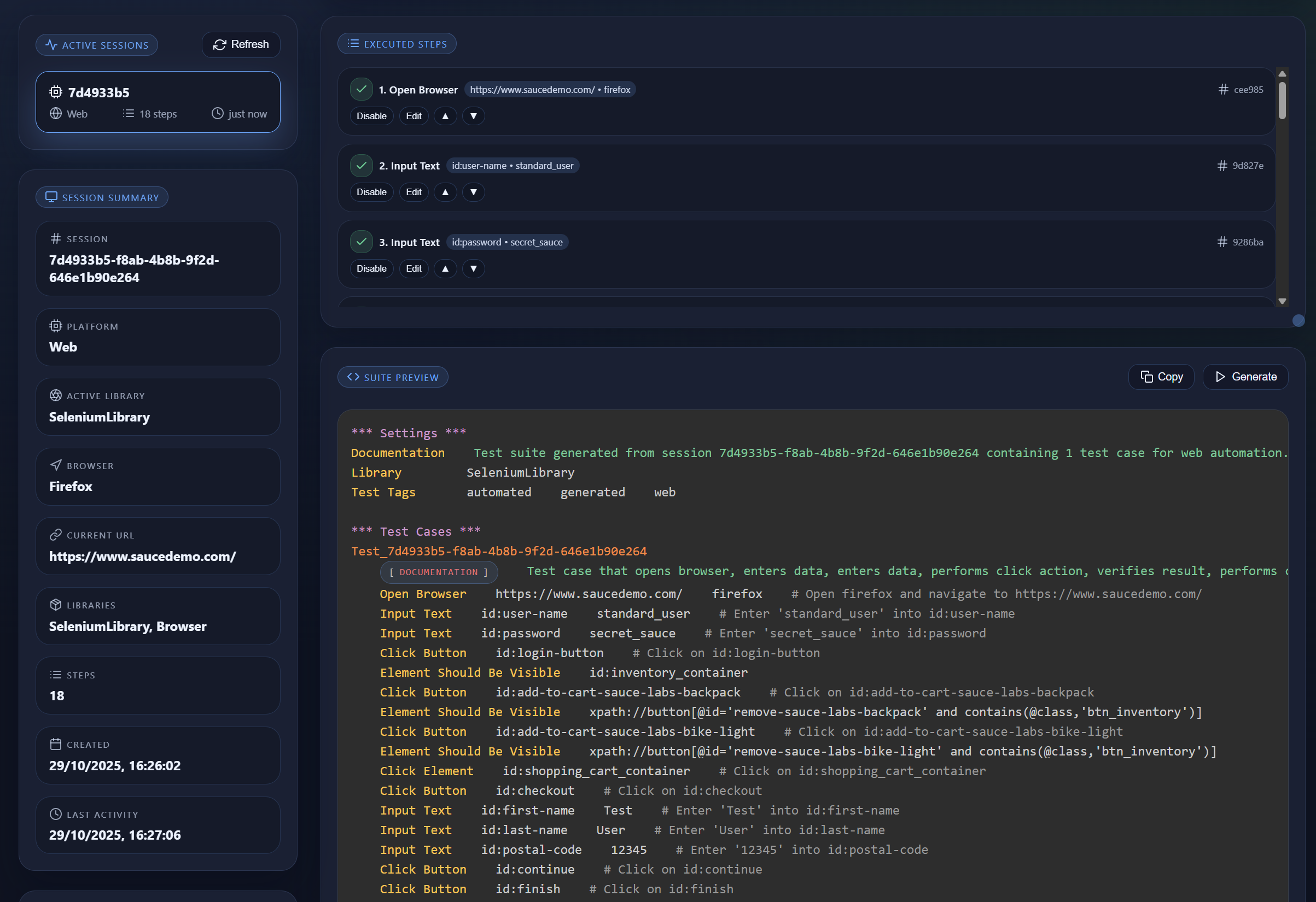Click the monitor icon on SESSION SUMMARY header
Screen dimensions: 1316x902
[53, 196]
